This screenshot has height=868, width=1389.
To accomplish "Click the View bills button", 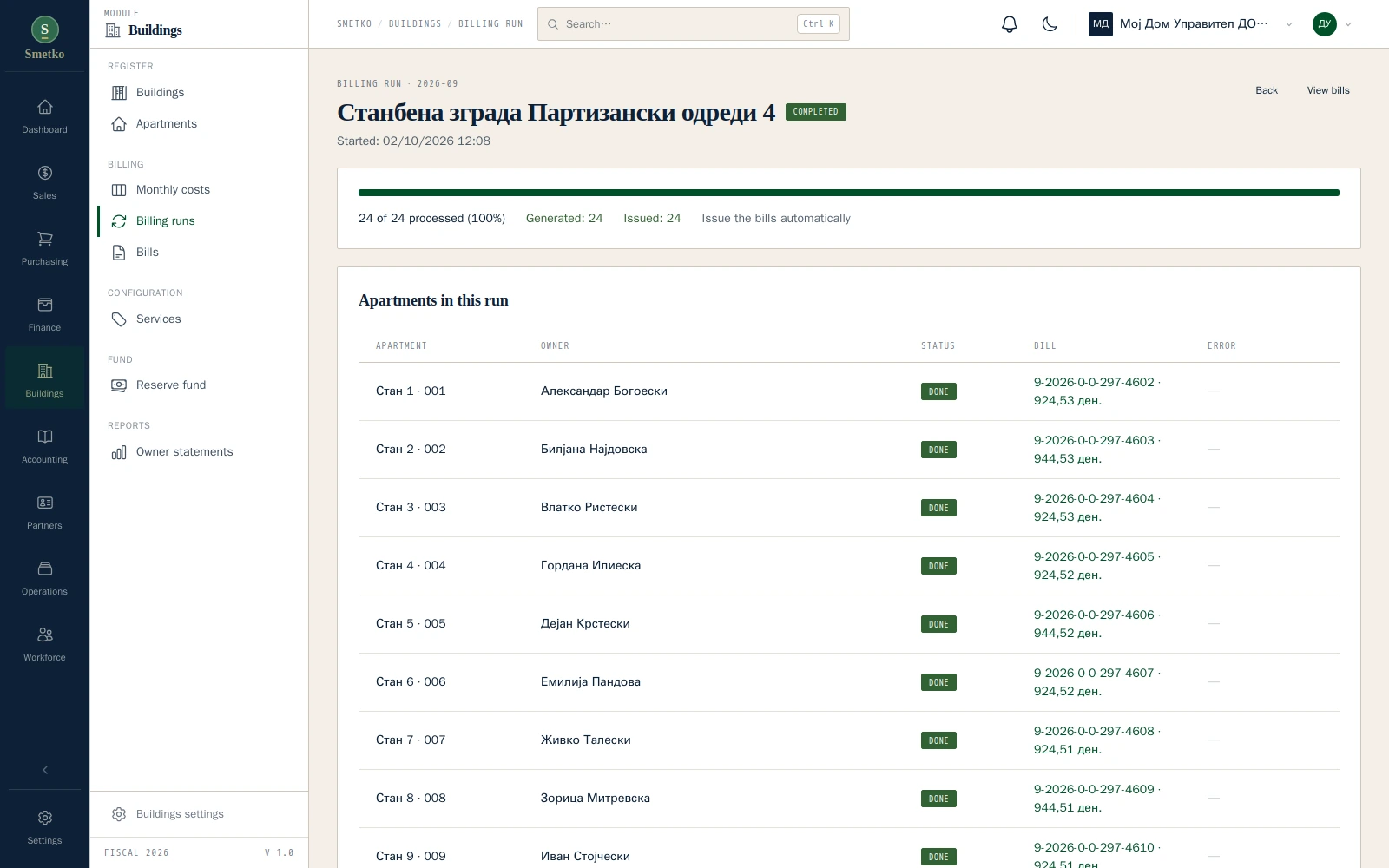I will 1328,90.
